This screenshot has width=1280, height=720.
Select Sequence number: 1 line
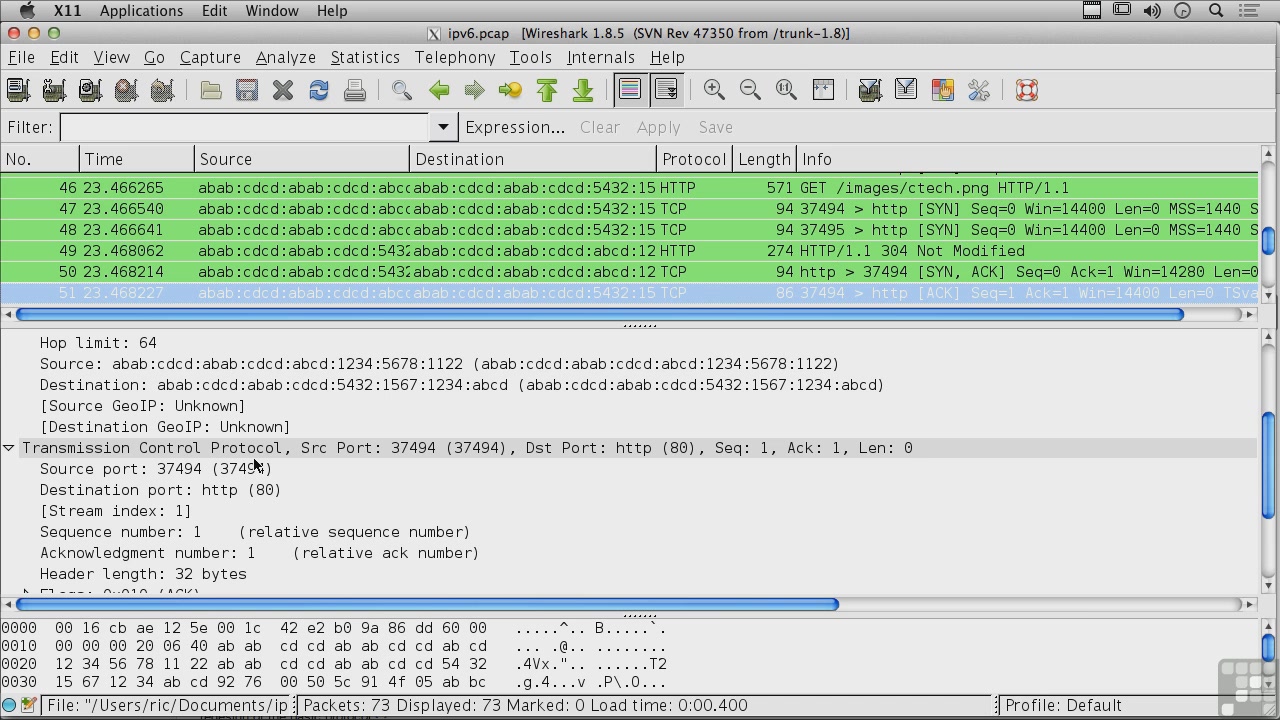tap(255, 532)
